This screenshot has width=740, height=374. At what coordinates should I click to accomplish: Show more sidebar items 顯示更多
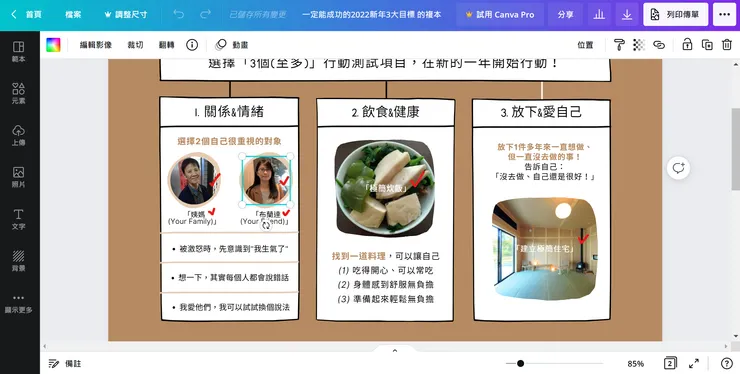coord(18,303)
